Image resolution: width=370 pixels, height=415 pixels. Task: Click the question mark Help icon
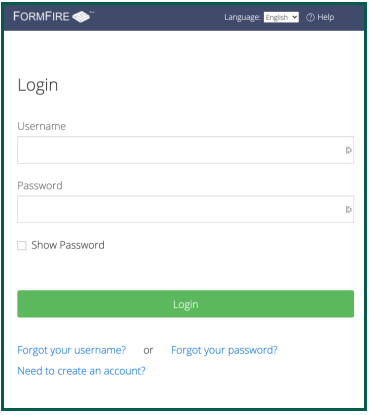(x=310, y=17)
